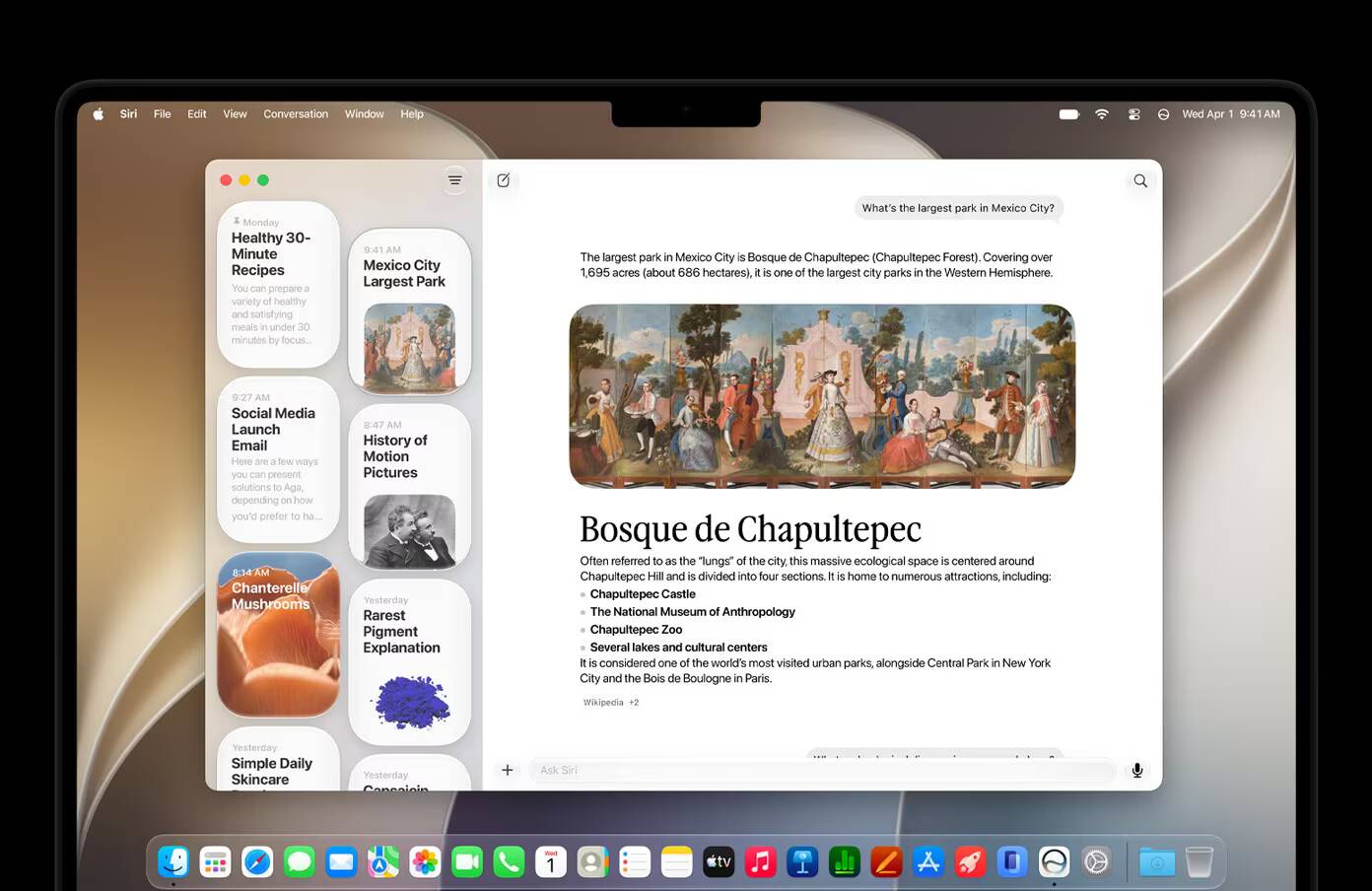The height and width of the screenshot is (891, 1372).
Task: Click Several lakes and cultural centers item
Action: 678,648
